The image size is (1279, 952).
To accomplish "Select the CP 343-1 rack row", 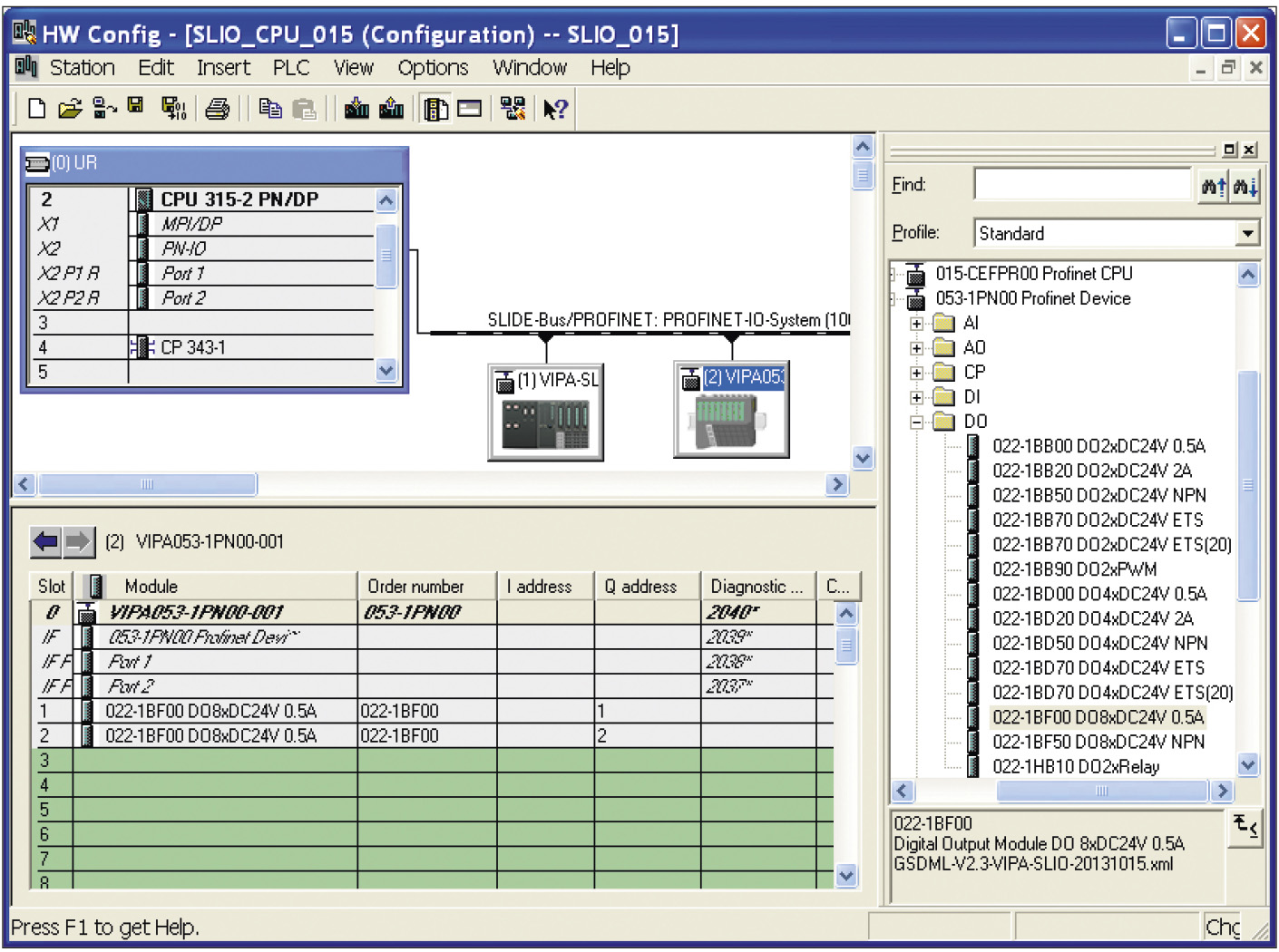I will [x=202, y=347].
